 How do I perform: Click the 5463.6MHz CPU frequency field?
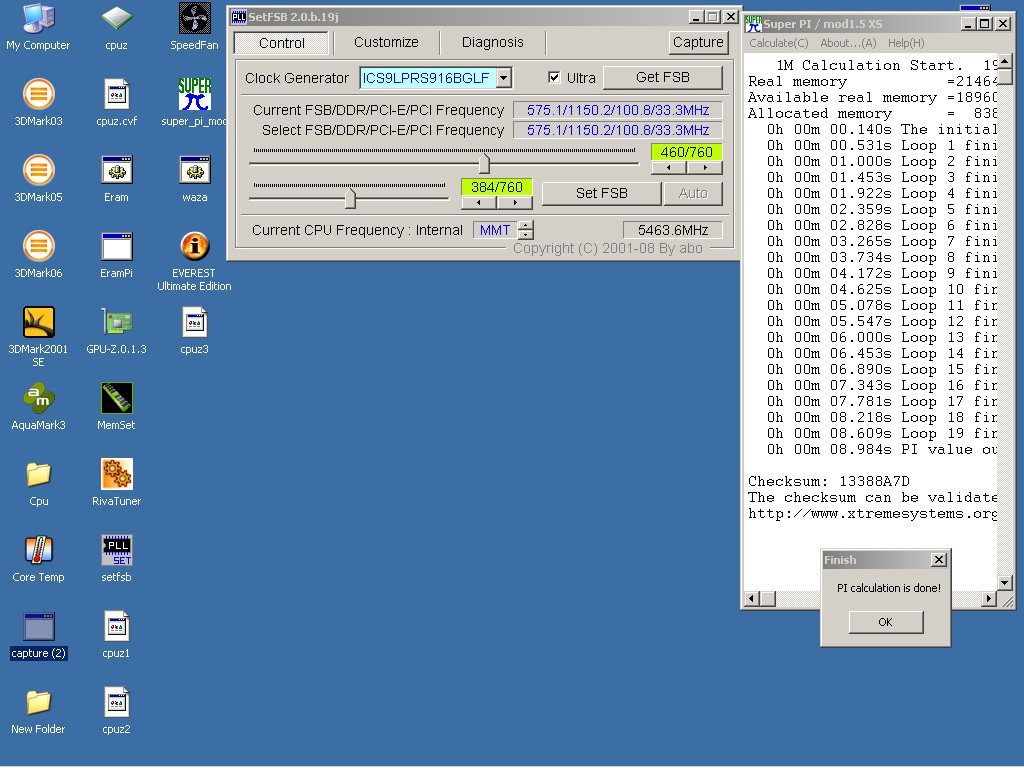(673, 230)
